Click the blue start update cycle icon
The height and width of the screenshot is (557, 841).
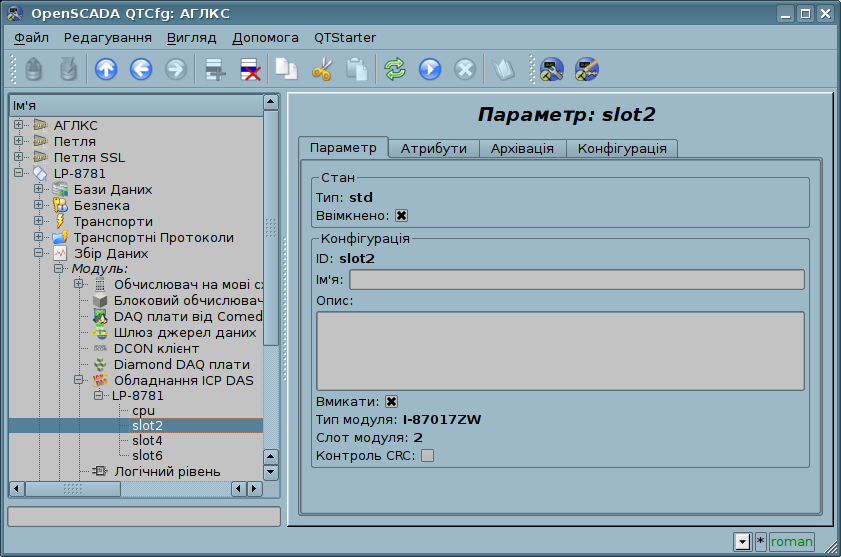point(430,69)
